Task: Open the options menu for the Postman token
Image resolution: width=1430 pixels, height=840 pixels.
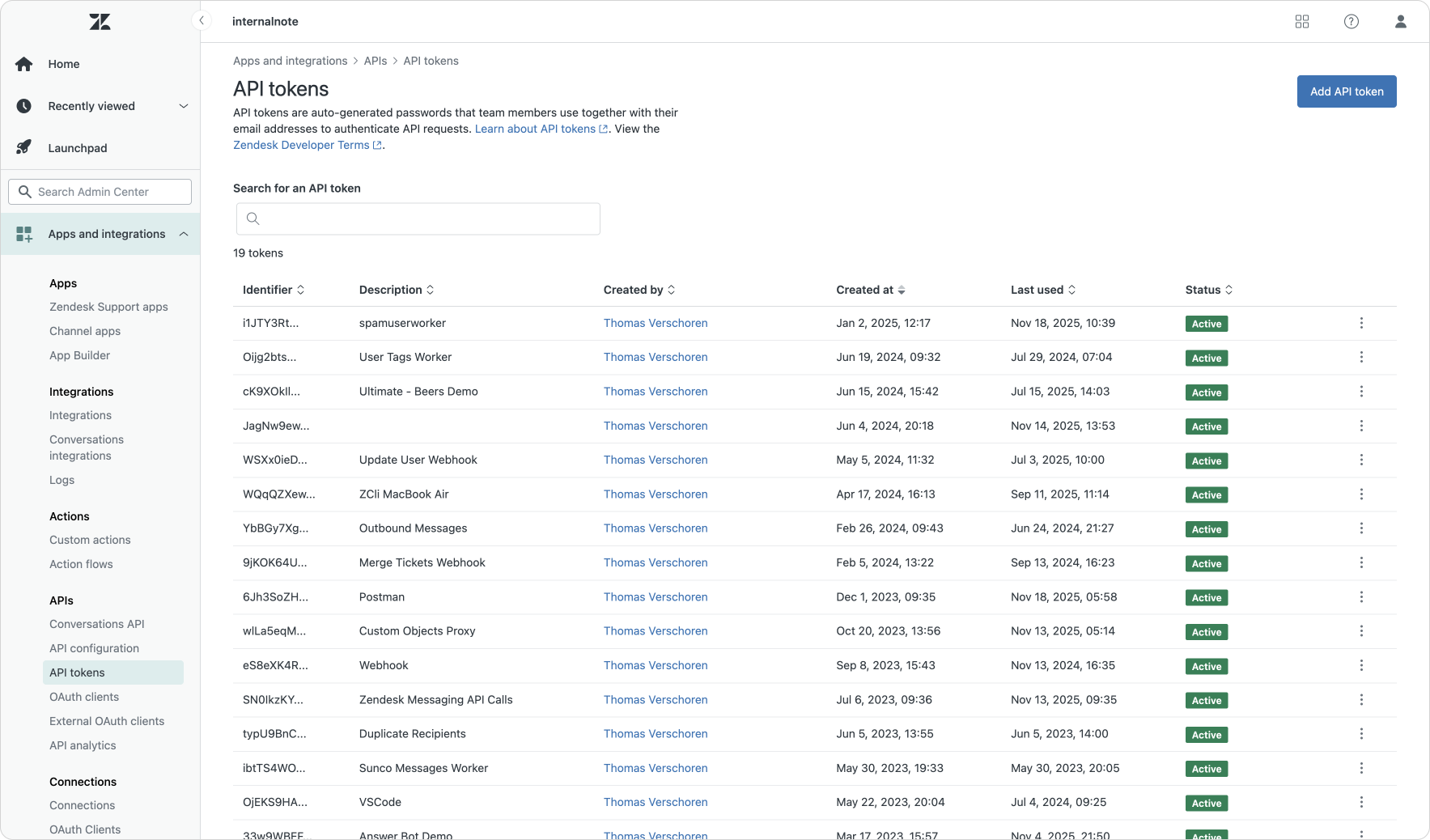Action: point(1361,597)
